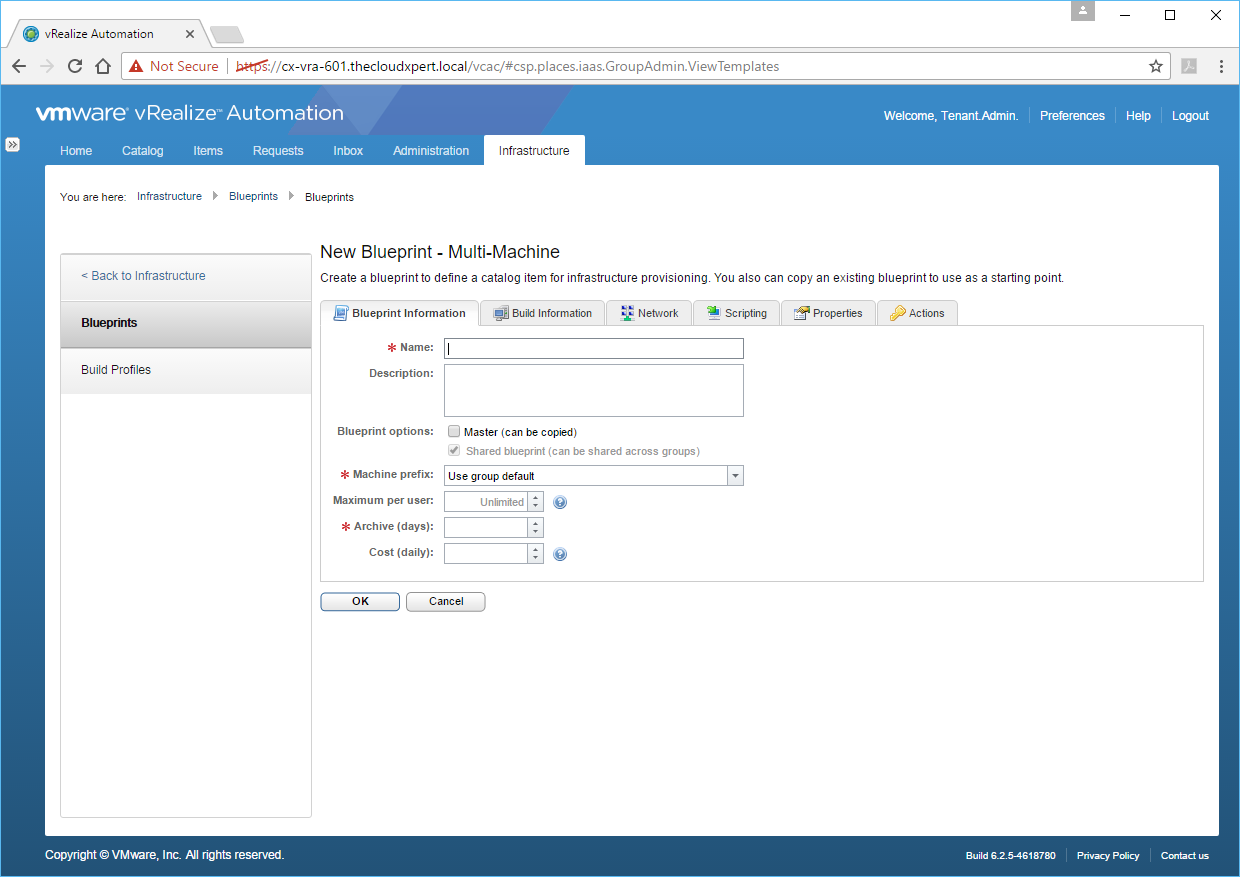This screenshot has width=1240, height=877.
Task: Bookmark page with the star icon
Action: click(1156, 66)
